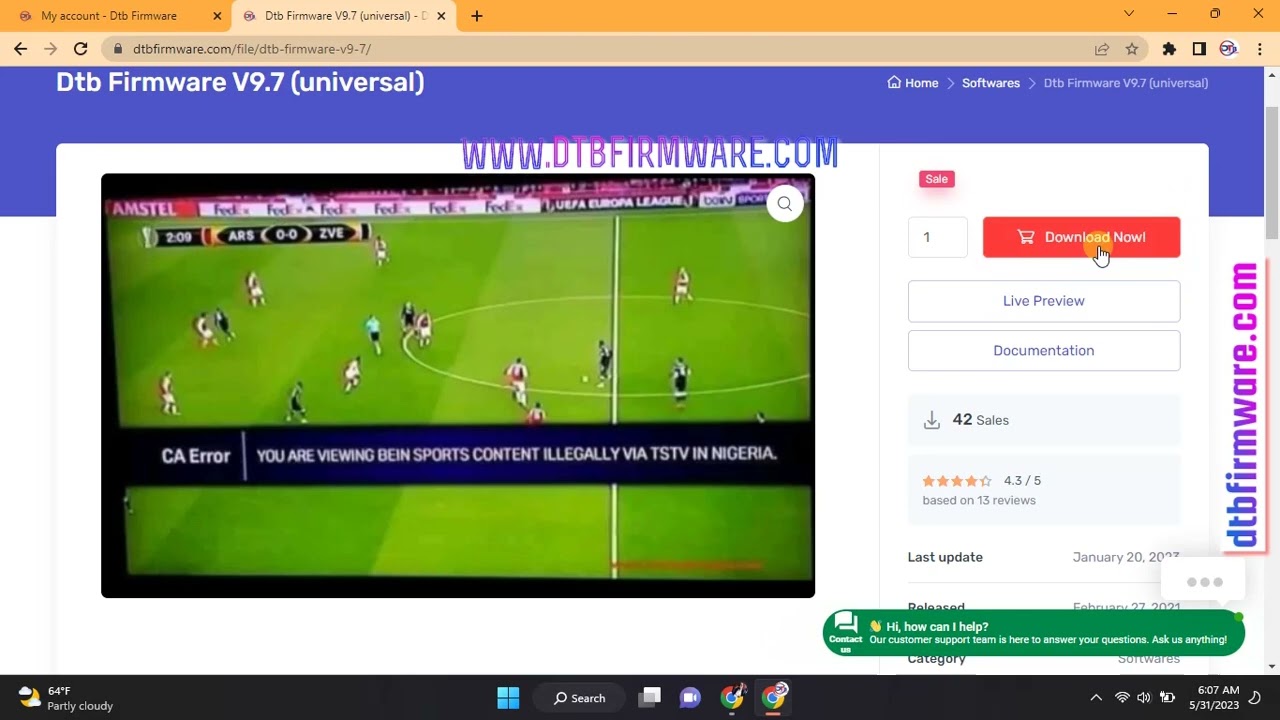1280x720 pixels.
Task: Bookmark this page with the star icon
Action: (x=1132, y=49)
